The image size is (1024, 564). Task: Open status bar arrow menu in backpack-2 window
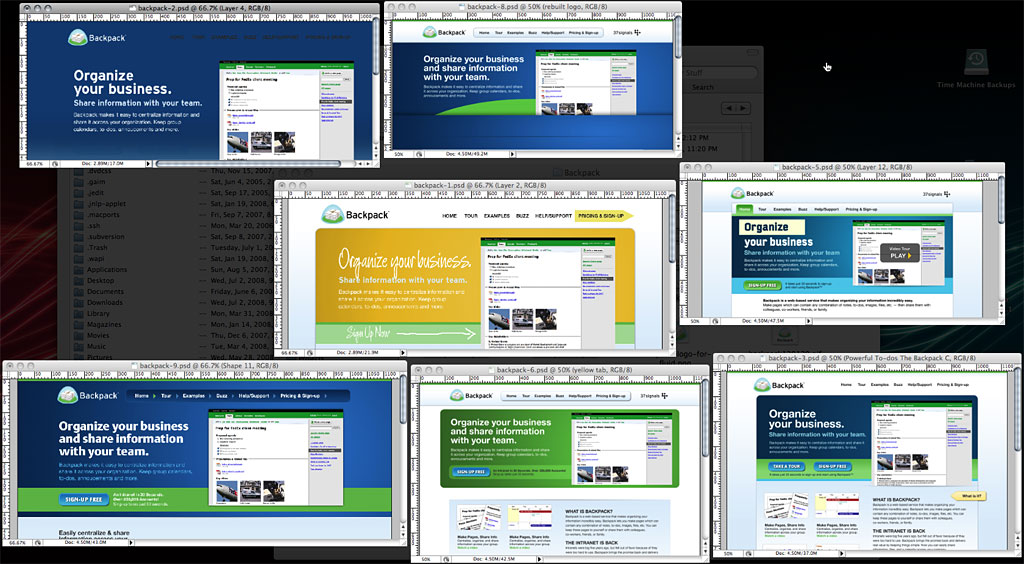148,164
